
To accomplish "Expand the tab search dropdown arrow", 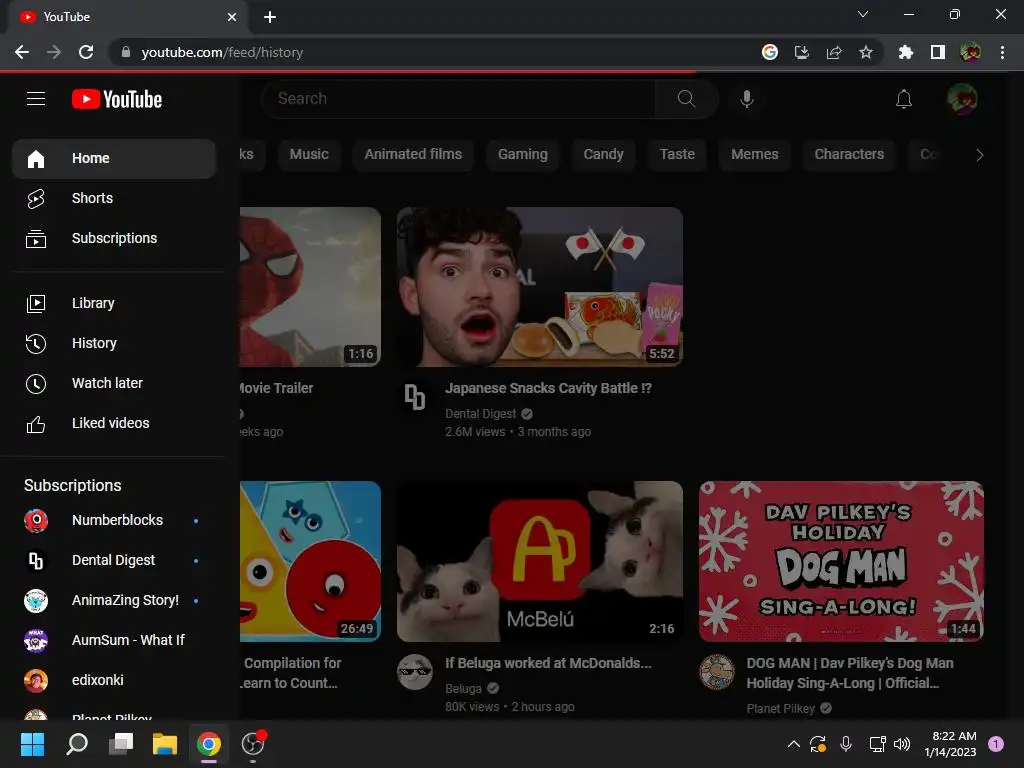I will point(863,14).
